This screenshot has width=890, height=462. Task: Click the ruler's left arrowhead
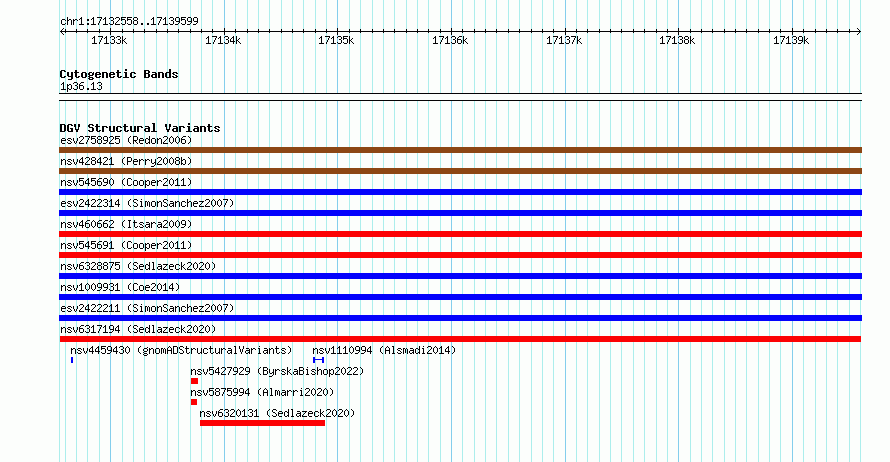click(62, 32)
